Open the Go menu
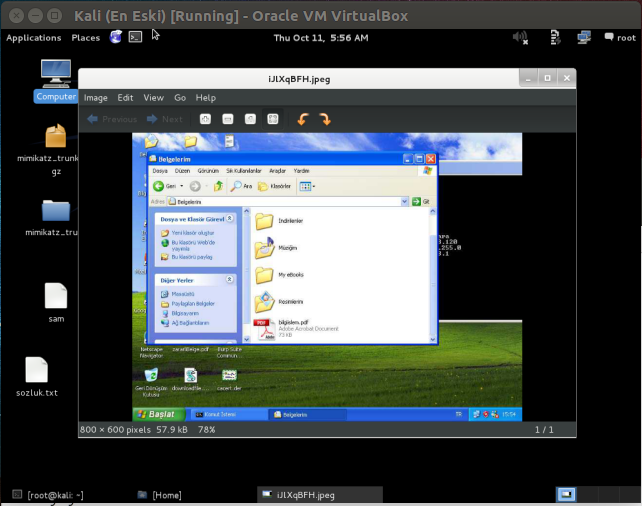The width and height of the screenshot is (642, 506). coord(180,98)
